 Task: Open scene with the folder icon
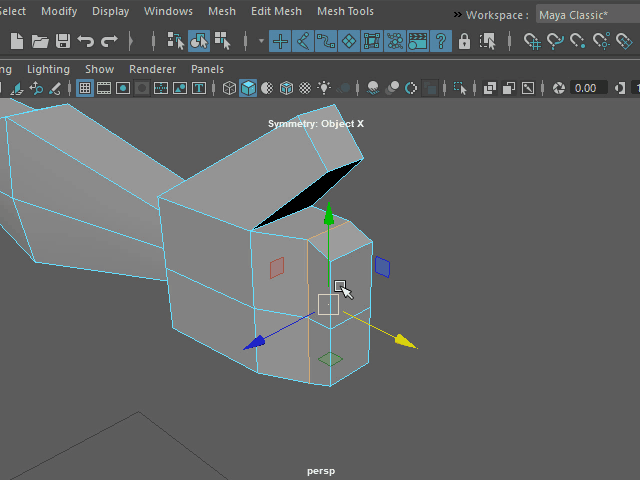click(x=40, y=41)
